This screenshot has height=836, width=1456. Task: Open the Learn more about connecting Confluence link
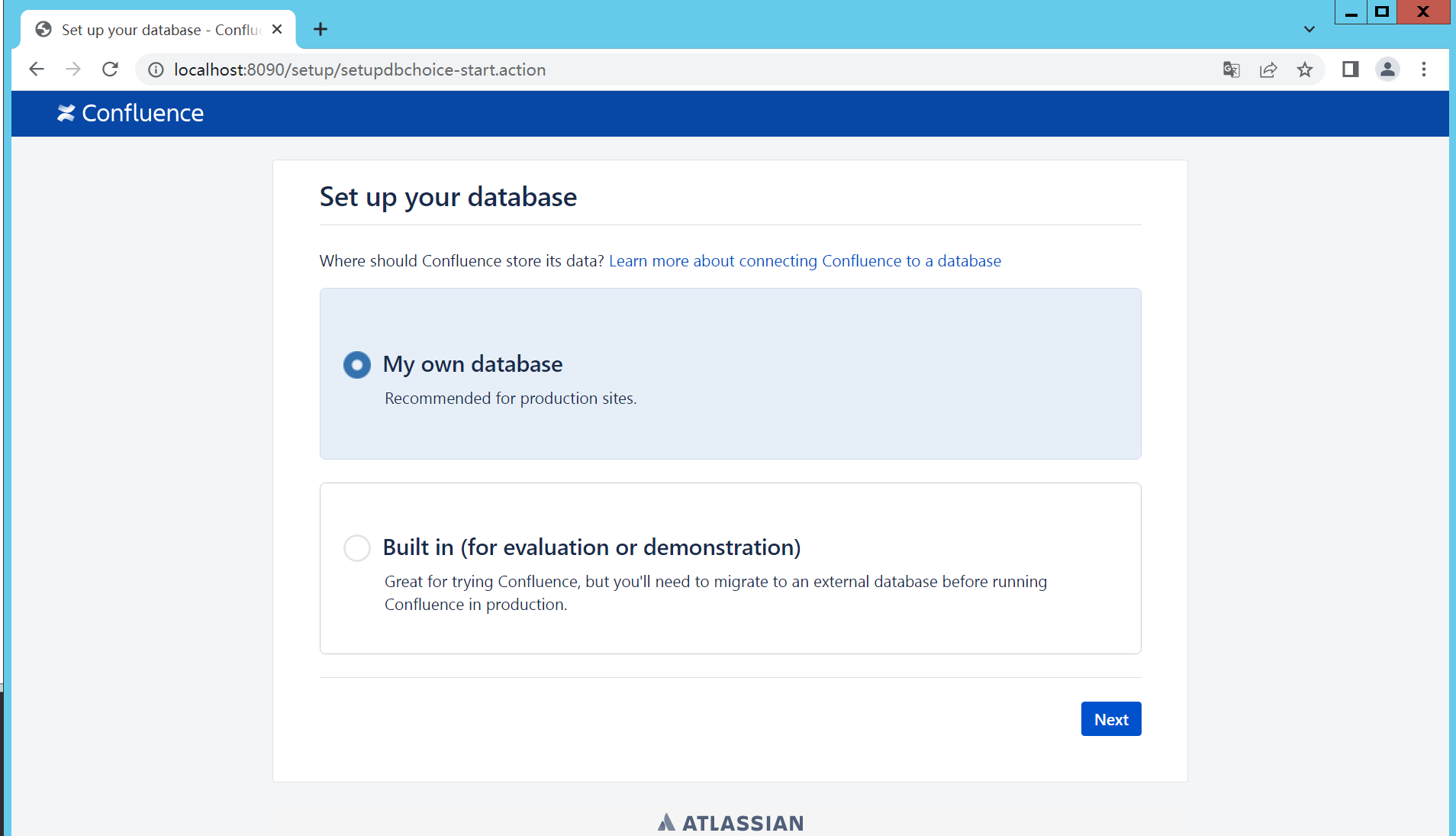coord(805,261)
